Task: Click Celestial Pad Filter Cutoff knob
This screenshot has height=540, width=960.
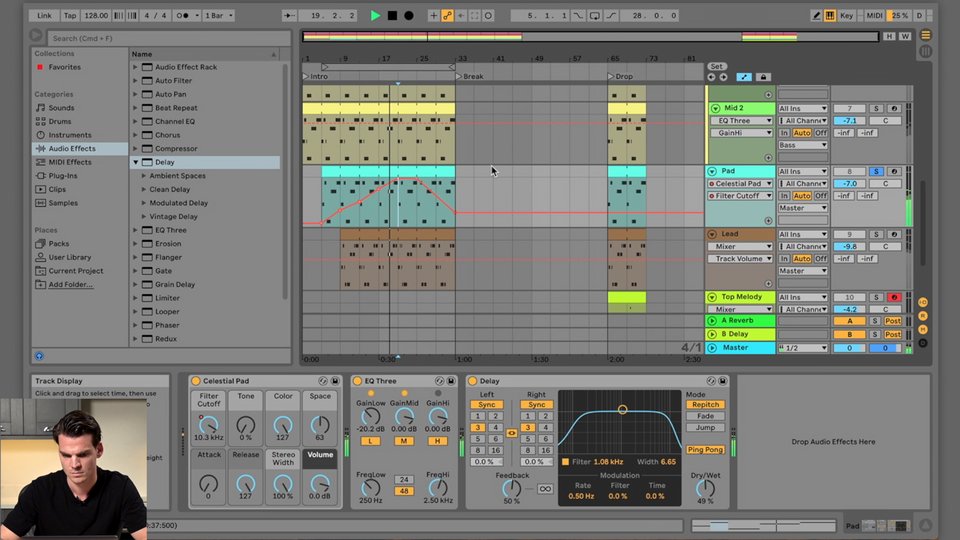Action: 208,424
